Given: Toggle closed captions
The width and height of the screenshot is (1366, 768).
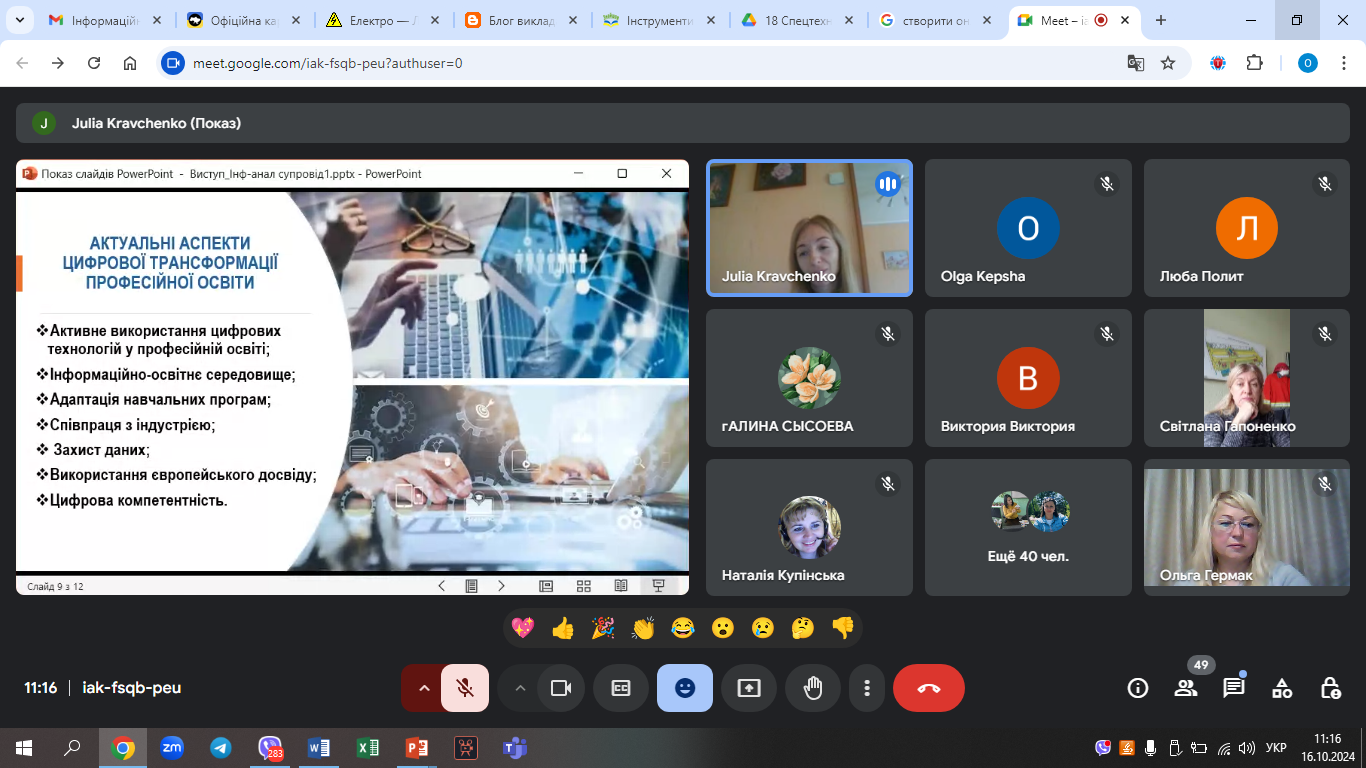Looking at the screenshot, I should 621,688.
